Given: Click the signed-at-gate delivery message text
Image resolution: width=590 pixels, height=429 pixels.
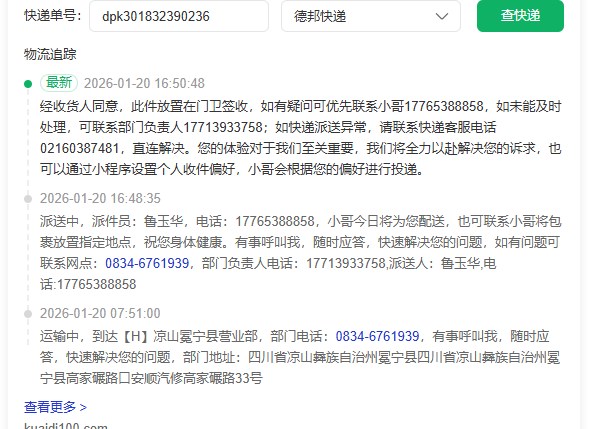Looking at the screenshot, I should [301, 138].
